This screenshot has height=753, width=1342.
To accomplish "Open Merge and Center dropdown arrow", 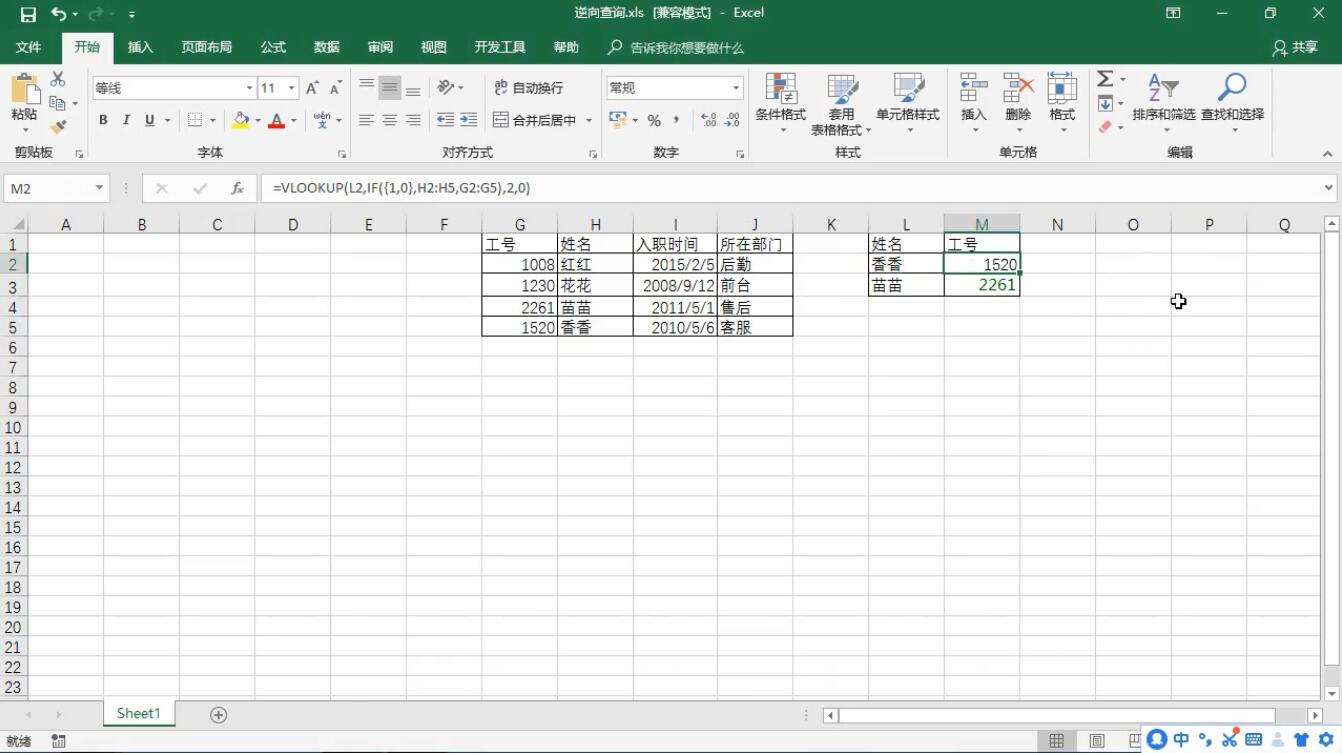I will coord(589,120).
